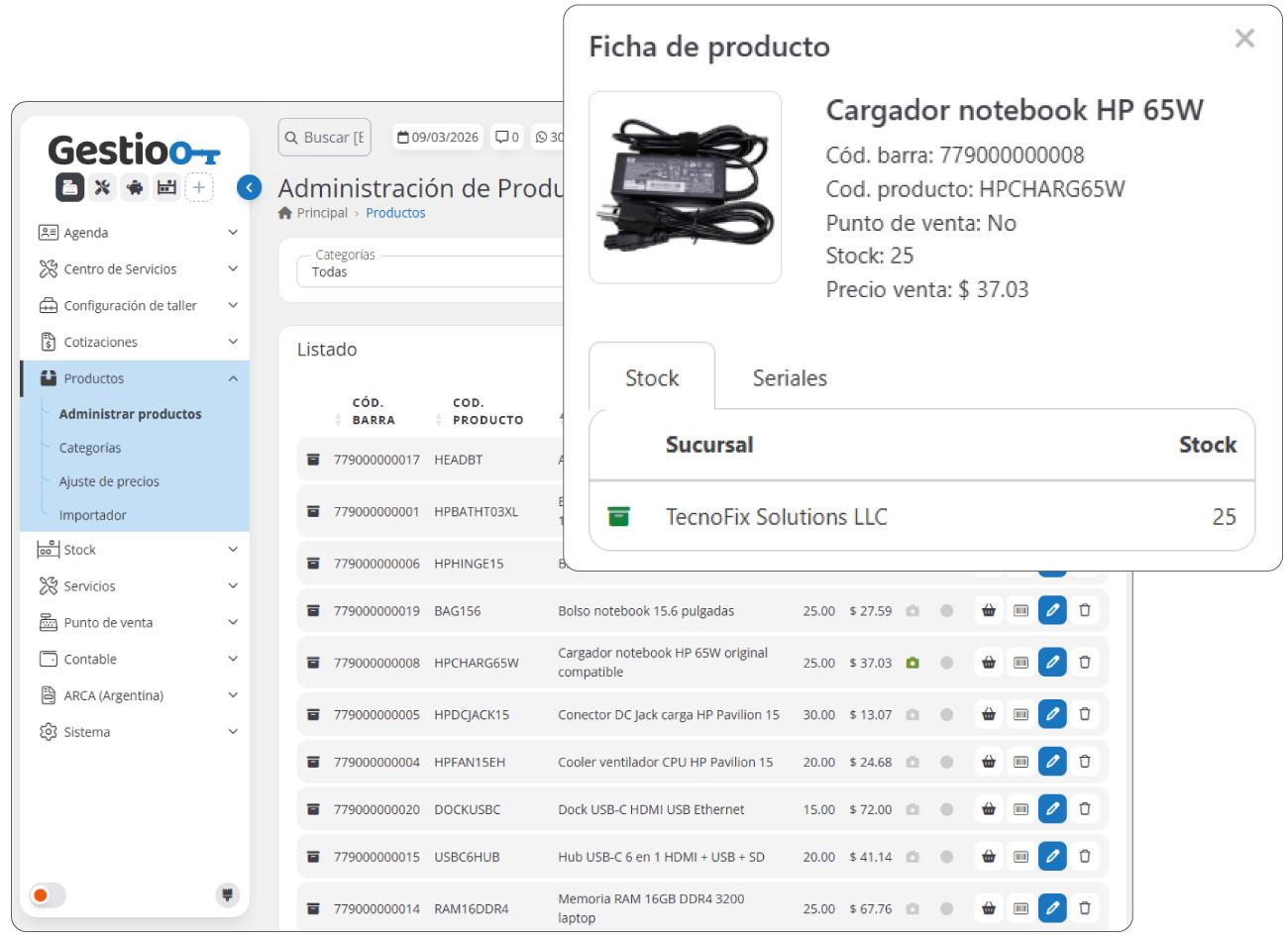Click the plug icon at the sidebar bottom
Image resolution: width=1288 pixels, height=941 pixels.
pos(228,895)
